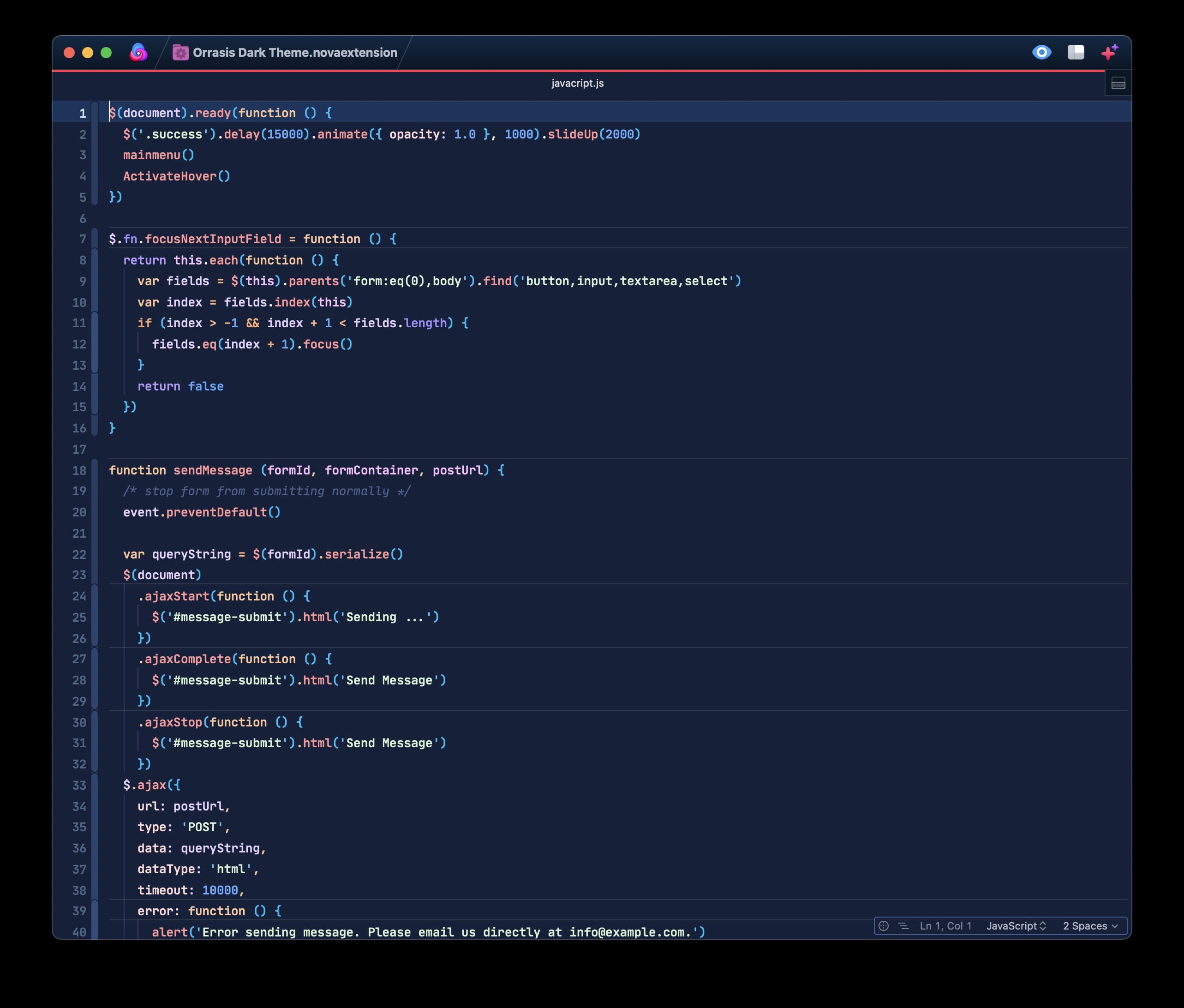Click the Ln 1, Col 1 position indicator

point(945,926)
